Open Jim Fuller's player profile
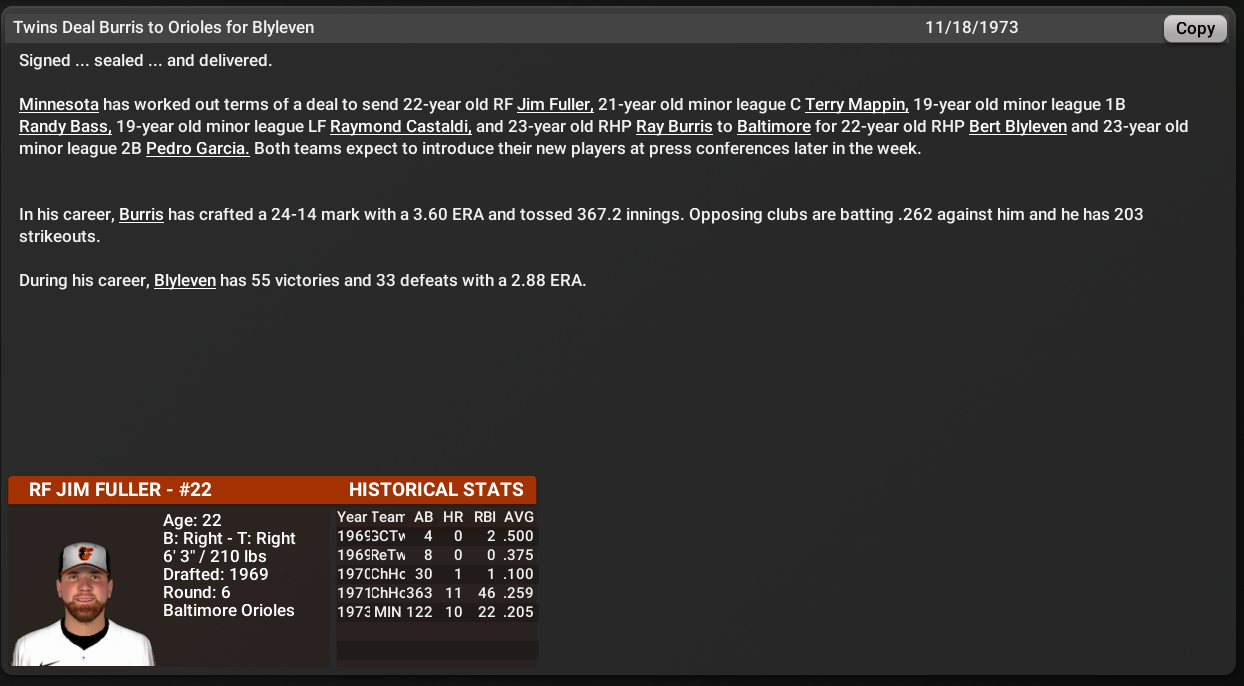Image resolution: width=1244 pixels, height=686 pixels. click(554, 104)
